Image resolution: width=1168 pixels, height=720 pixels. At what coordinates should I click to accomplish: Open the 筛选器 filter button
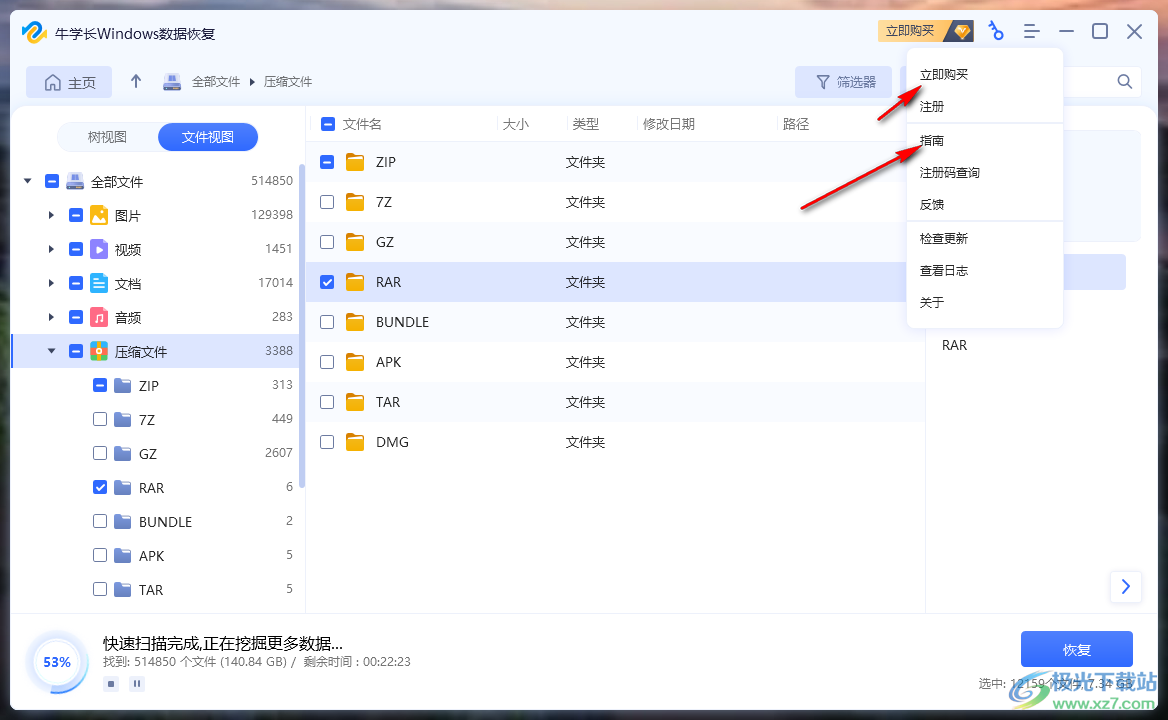[x=844, y=82]
